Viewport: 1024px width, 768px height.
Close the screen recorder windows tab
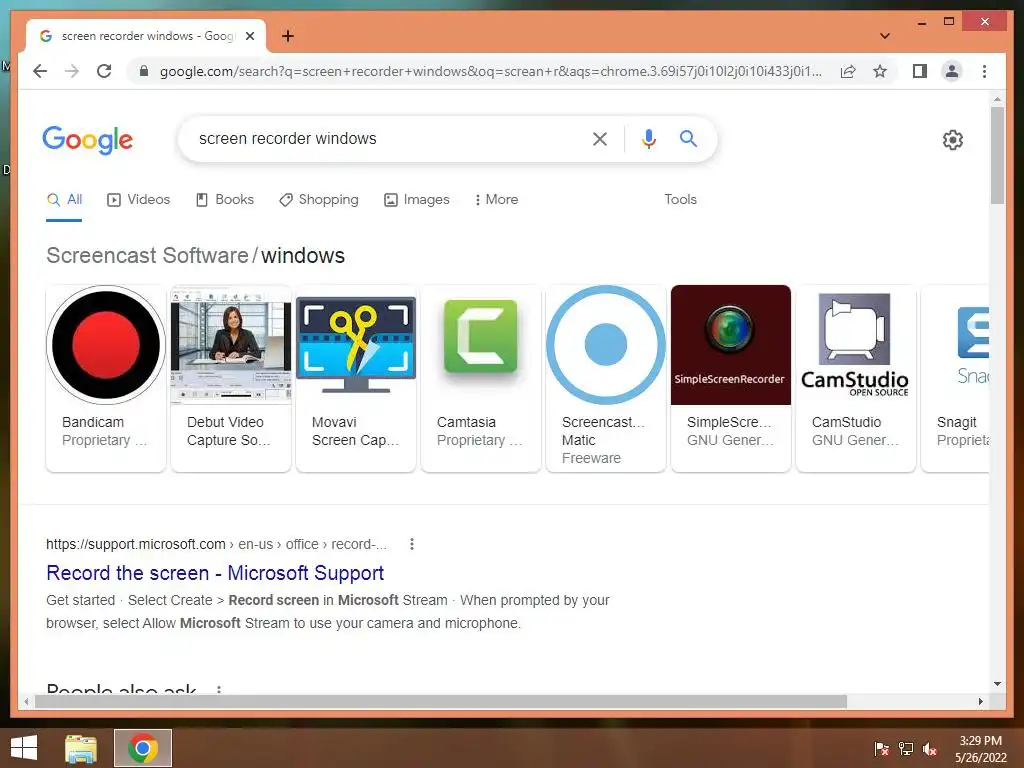pyautogui.click(x=249, y=36)
